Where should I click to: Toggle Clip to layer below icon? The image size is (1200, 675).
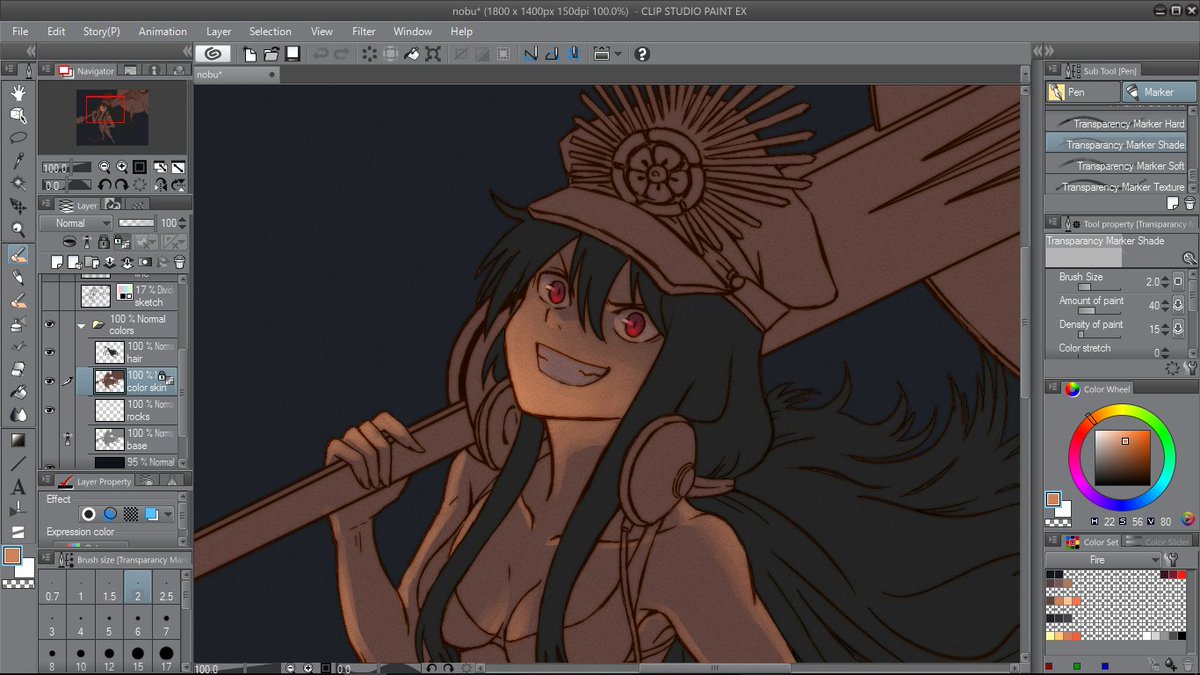click(71, 242)
